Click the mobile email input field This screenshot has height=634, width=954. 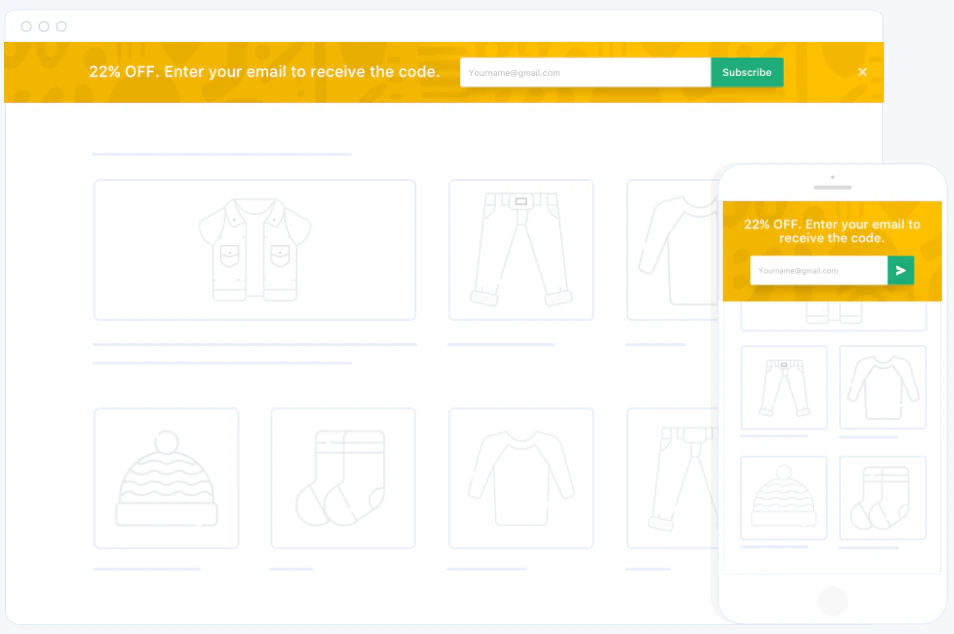[820, 270]
